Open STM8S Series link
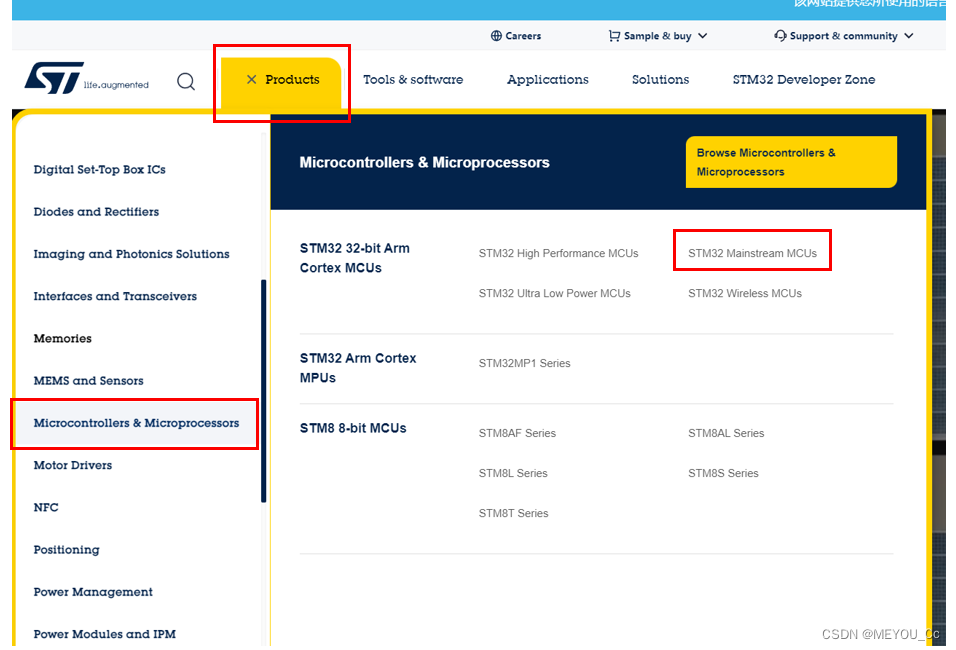 click(x=723, y=473)
